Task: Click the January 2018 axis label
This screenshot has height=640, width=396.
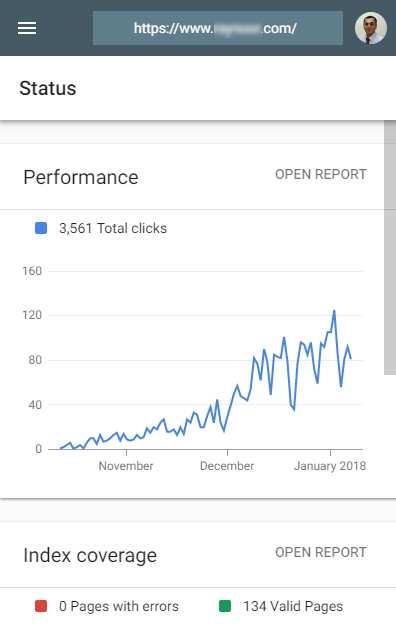Action: click(x=330, y=466)
